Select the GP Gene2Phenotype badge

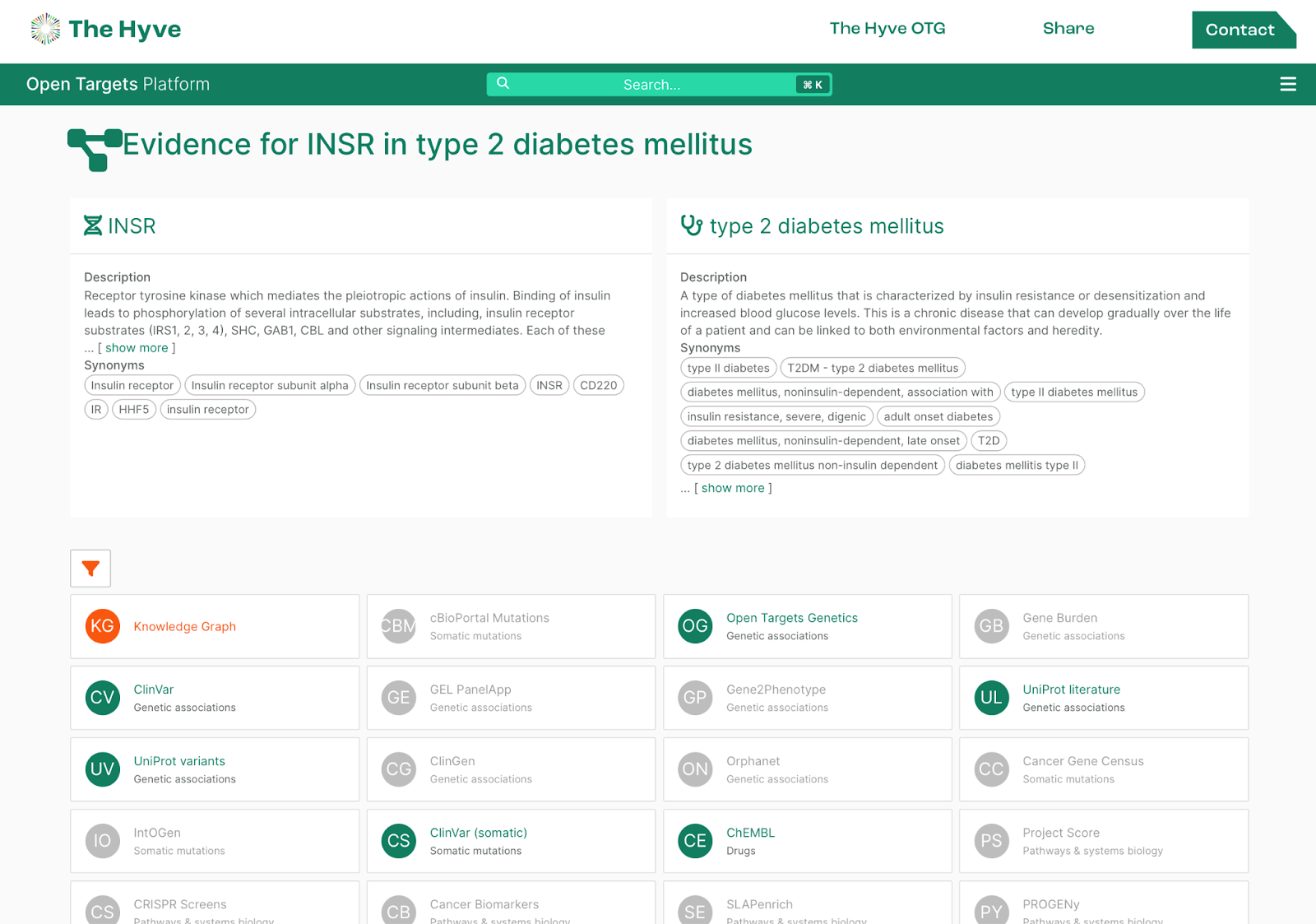point(695,698)
